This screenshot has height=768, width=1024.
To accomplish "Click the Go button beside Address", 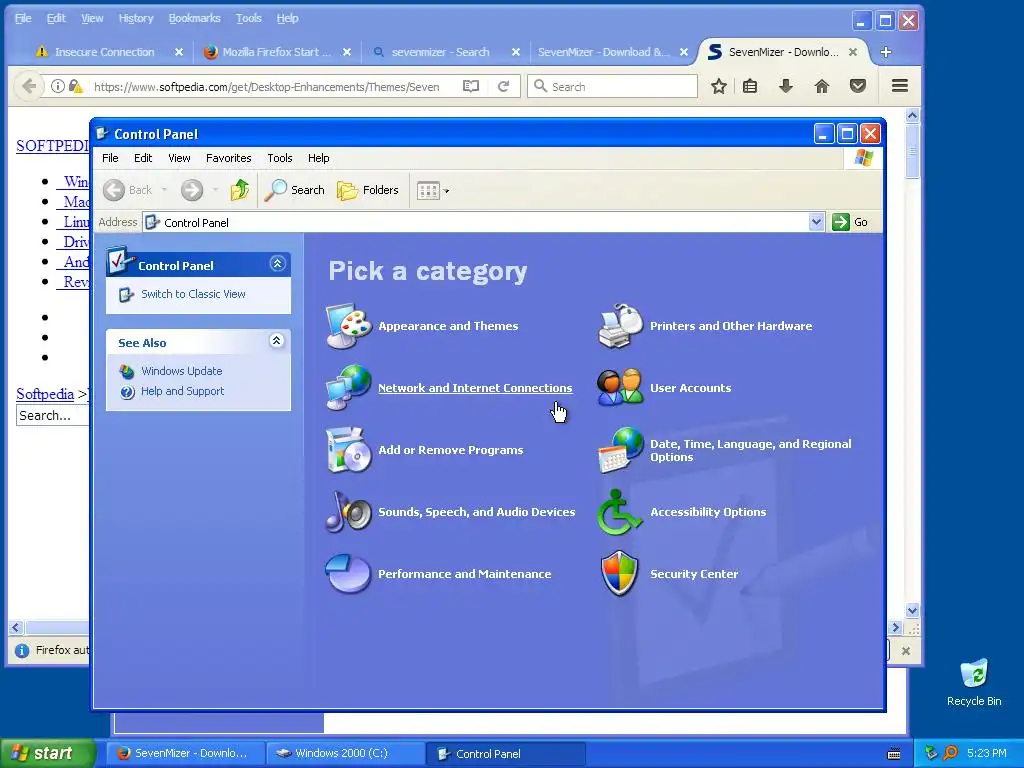I will point(850,222).
